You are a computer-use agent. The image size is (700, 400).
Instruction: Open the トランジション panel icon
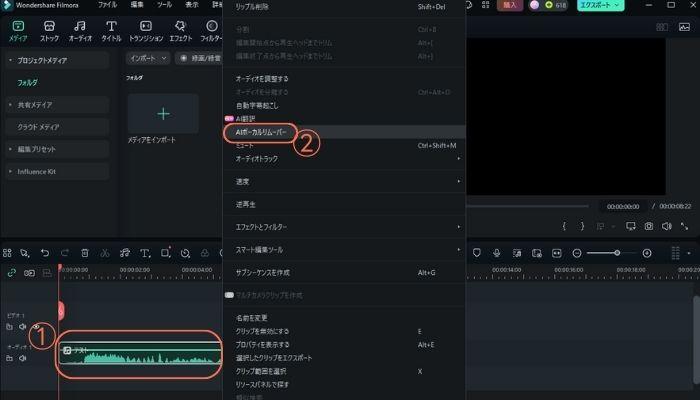pyautogui.click(x=146, y=26)
